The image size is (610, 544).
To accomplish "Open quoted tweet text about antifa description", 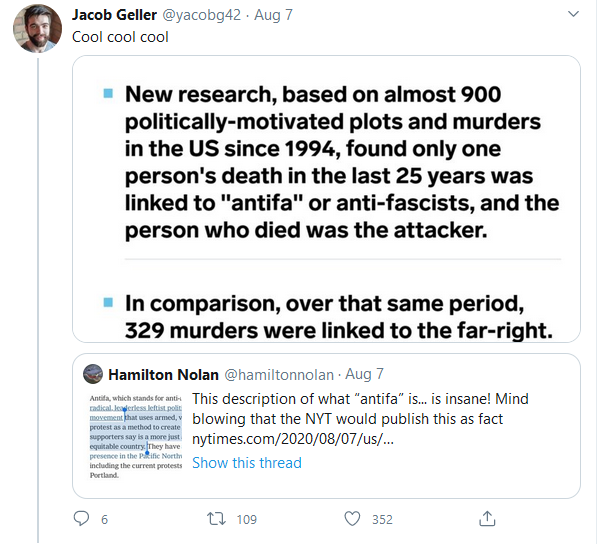I will point(360,409).
